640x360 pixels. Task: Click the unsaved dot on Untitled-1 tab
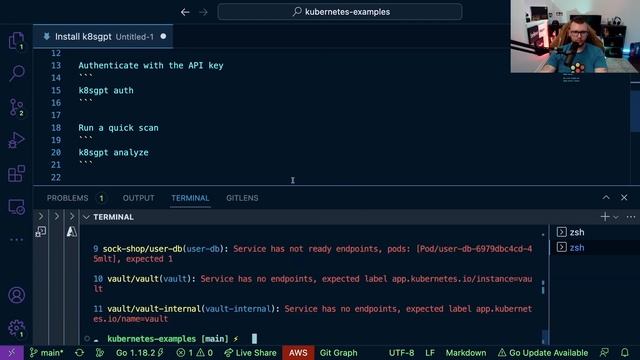tap(163, 36)
